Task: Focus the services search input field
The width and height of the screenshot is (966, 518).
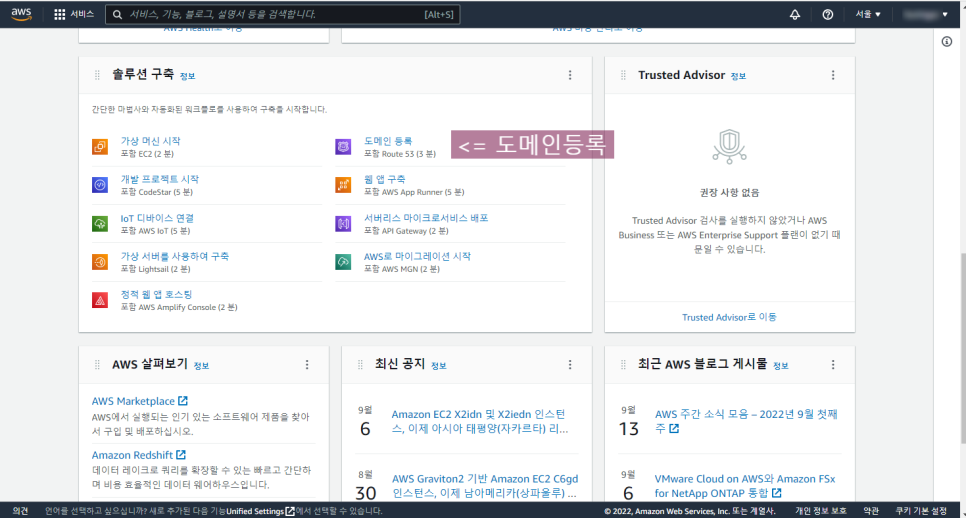Action: click(x=283, y=14)
